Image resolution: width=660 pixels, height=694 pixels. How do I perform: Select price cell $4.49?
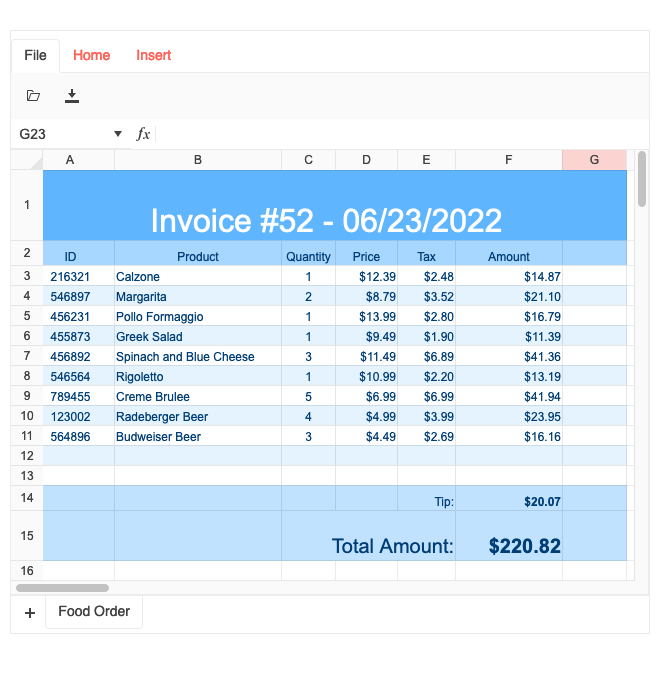367,436
